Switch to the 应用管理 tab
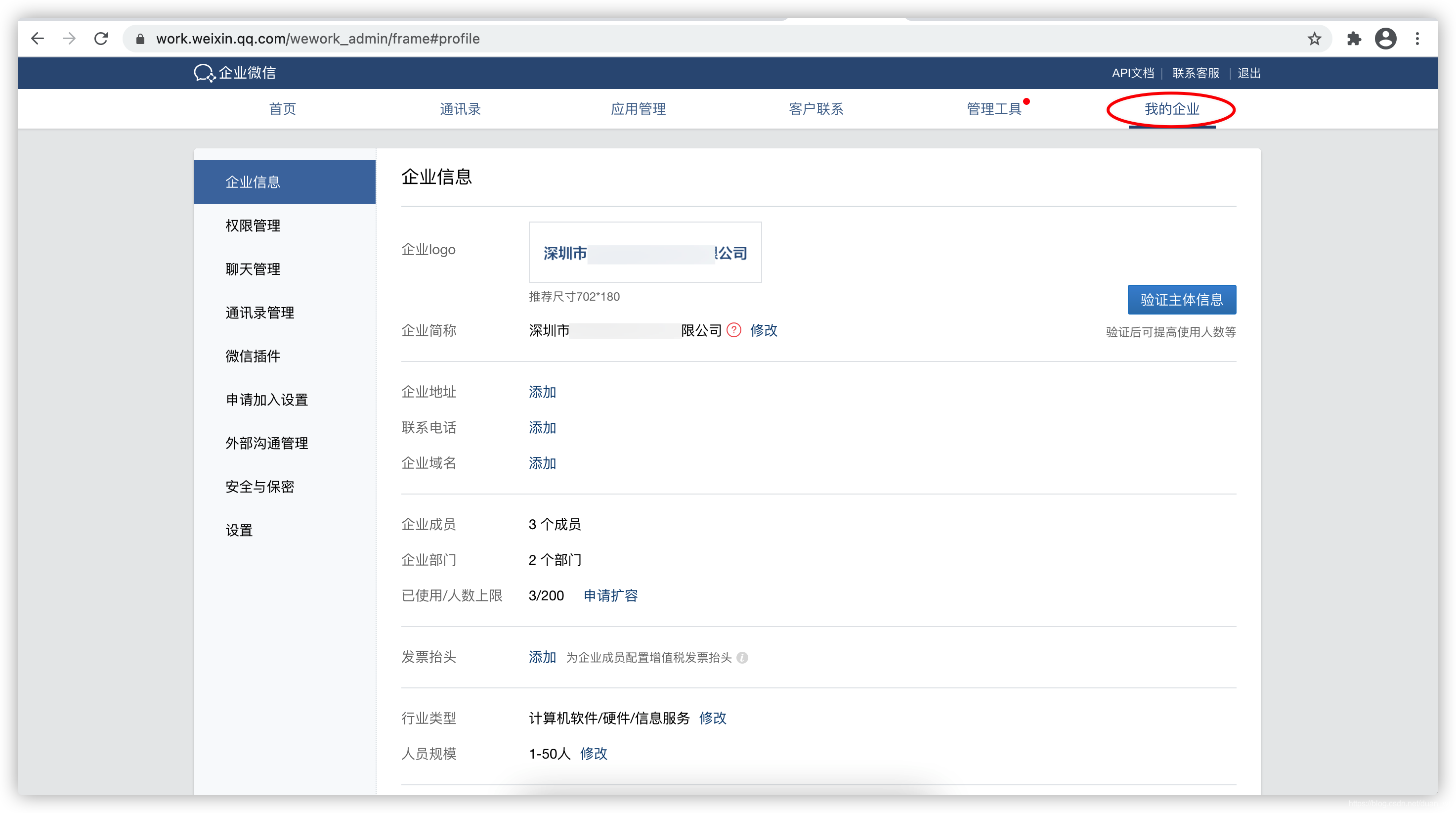 point(638,109)
